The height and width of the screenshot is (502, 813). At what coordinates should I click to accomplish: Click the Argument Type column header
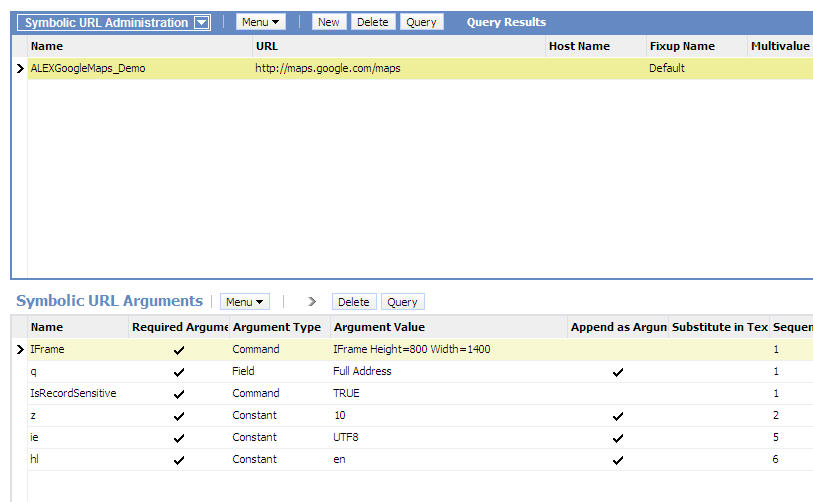coord(280,327)
